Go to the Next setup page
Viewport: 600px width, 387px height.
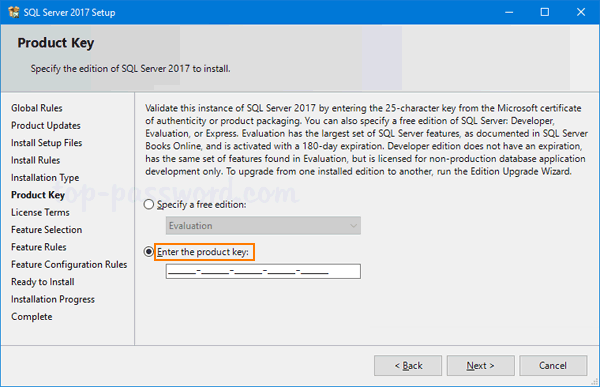(x=480, y=366)
